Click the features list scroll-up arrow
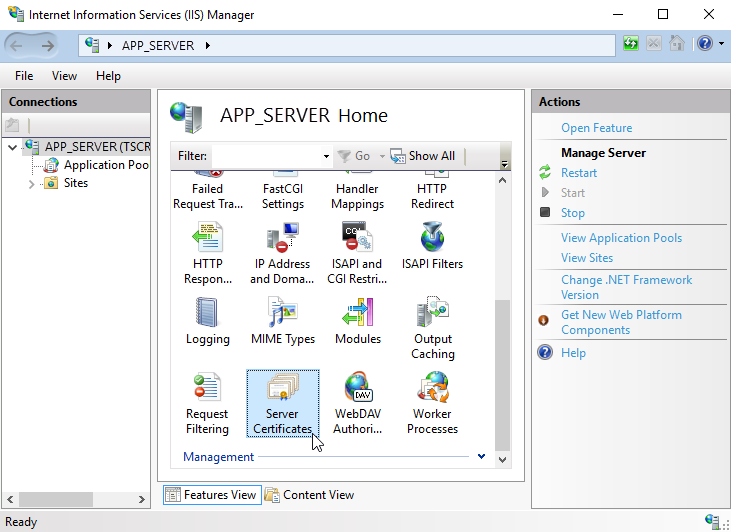 pos(502,180)
